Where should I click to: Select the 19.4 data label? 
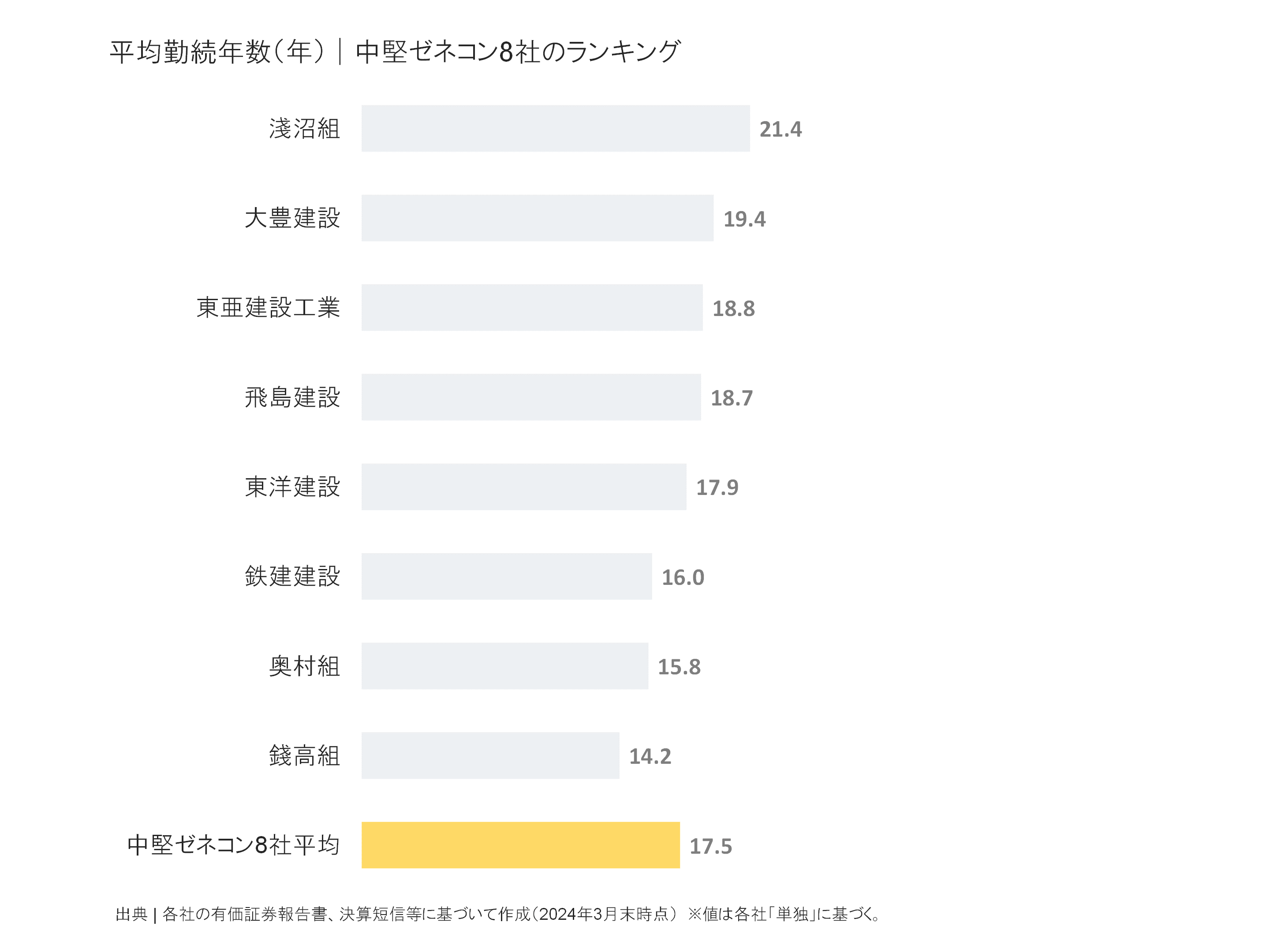[x=744, y=219]
